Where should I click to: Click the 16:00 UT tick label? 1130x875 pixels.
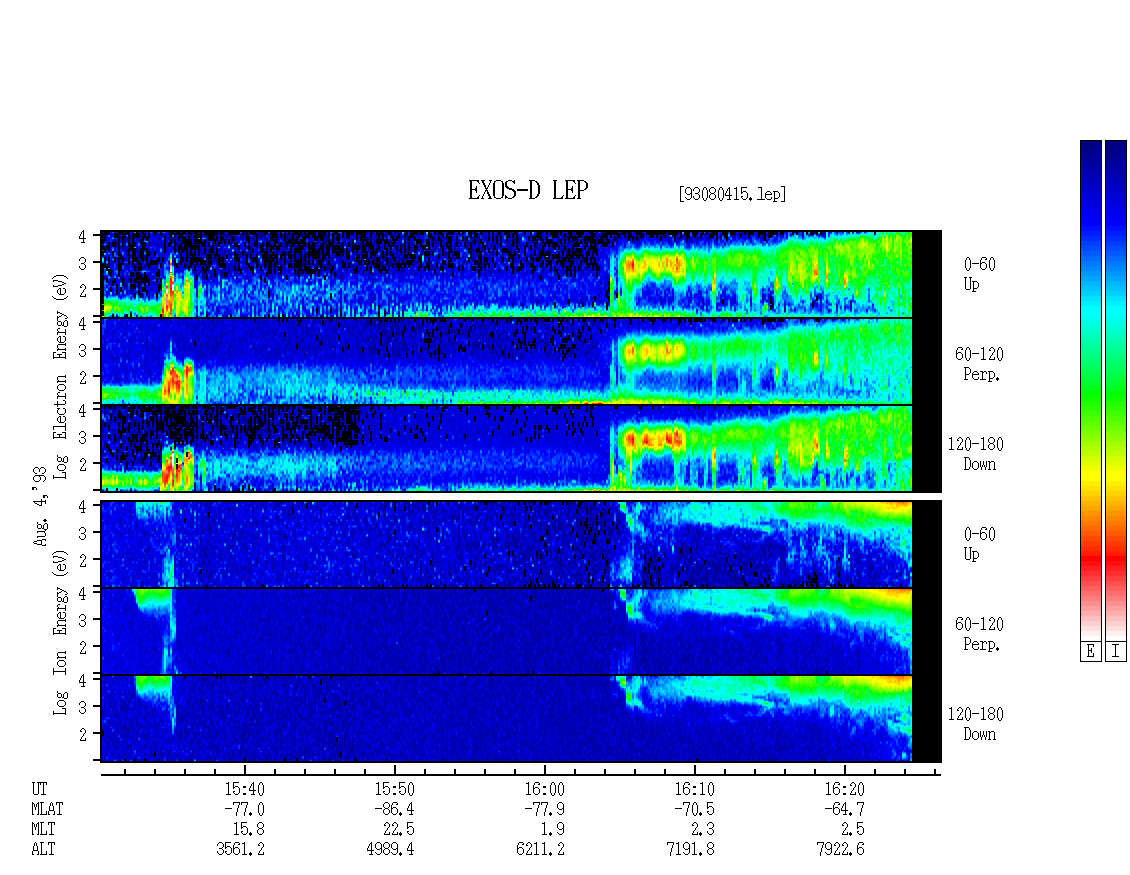pos(544,789)
